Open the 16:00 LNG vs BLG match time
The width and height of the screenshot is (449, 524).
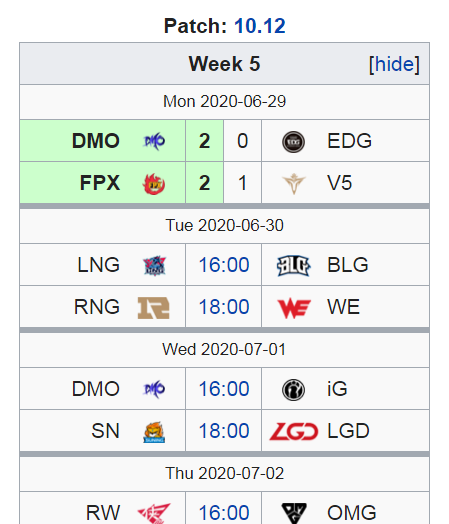[224, 265]
